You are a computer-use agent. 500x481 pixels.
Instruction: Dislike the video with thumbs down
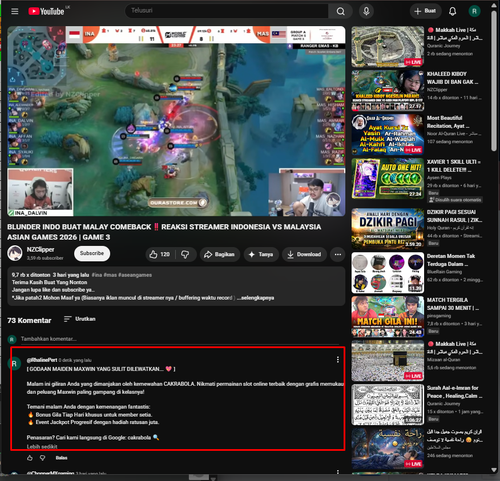coord(185,254)
